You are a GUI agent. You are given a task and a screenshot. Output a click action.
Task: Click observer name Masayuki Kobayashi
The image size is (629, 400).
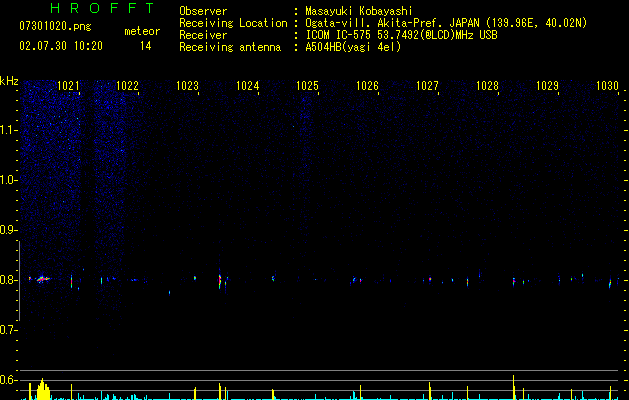click(358, 11)
